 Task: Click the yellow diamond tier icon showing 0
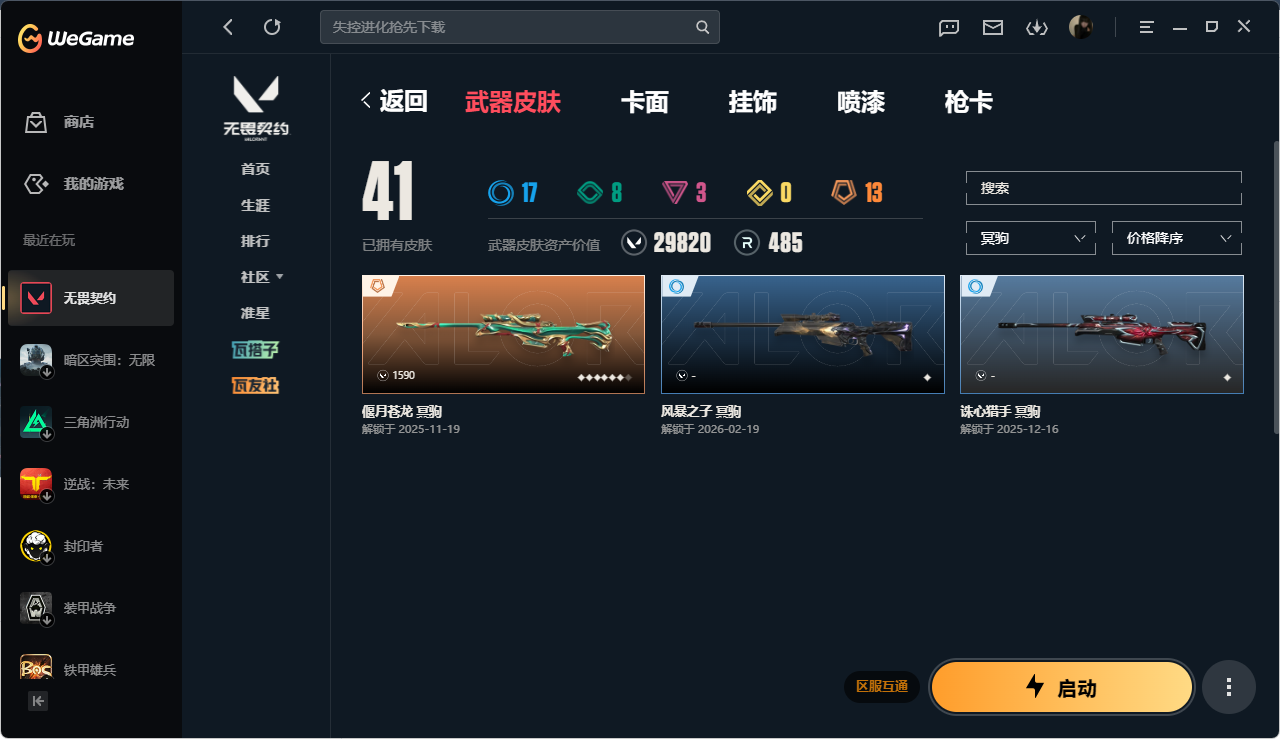(760, 192)
